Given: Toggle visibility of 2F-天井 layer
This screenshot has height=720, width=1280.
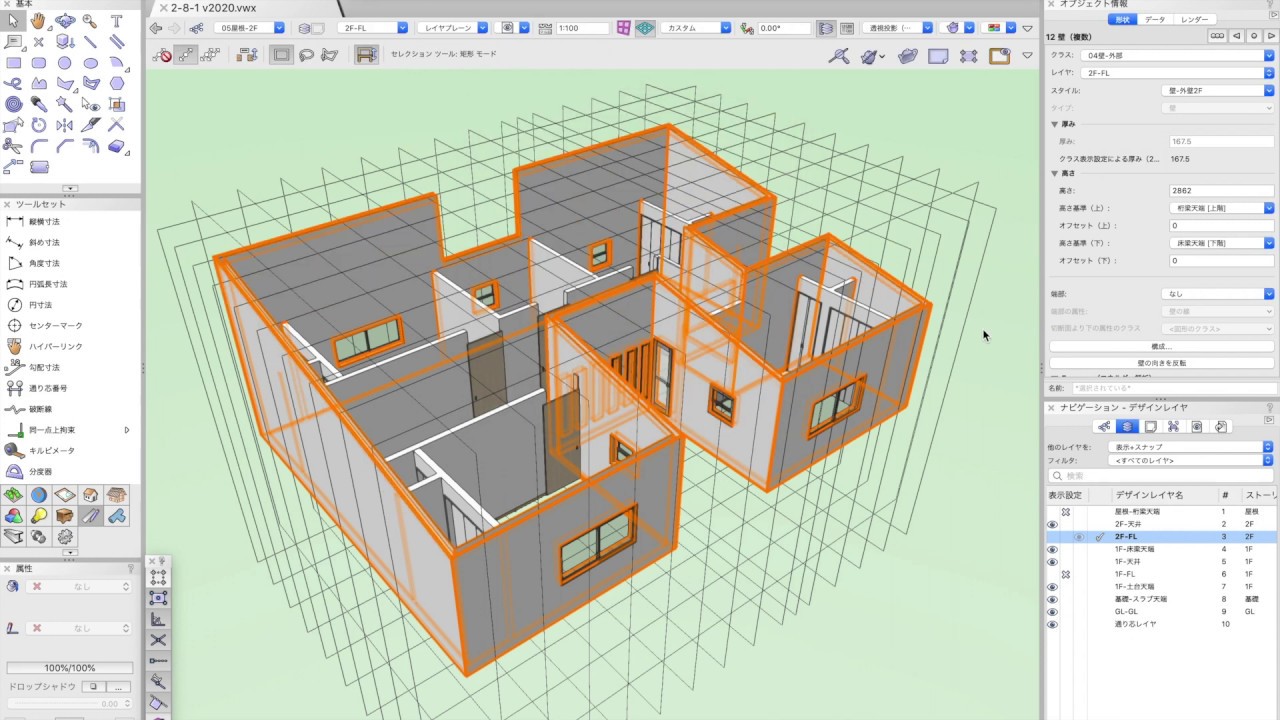Looking at the screenshot, I should coord(1052,524).
